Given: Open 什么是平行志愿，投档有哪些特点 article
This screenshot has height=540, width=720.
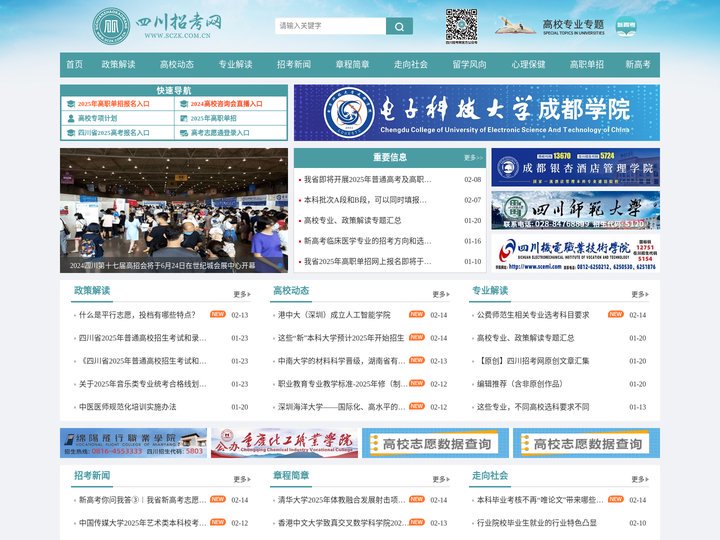Looking at the screenshot, I should [x=137, y=315].
